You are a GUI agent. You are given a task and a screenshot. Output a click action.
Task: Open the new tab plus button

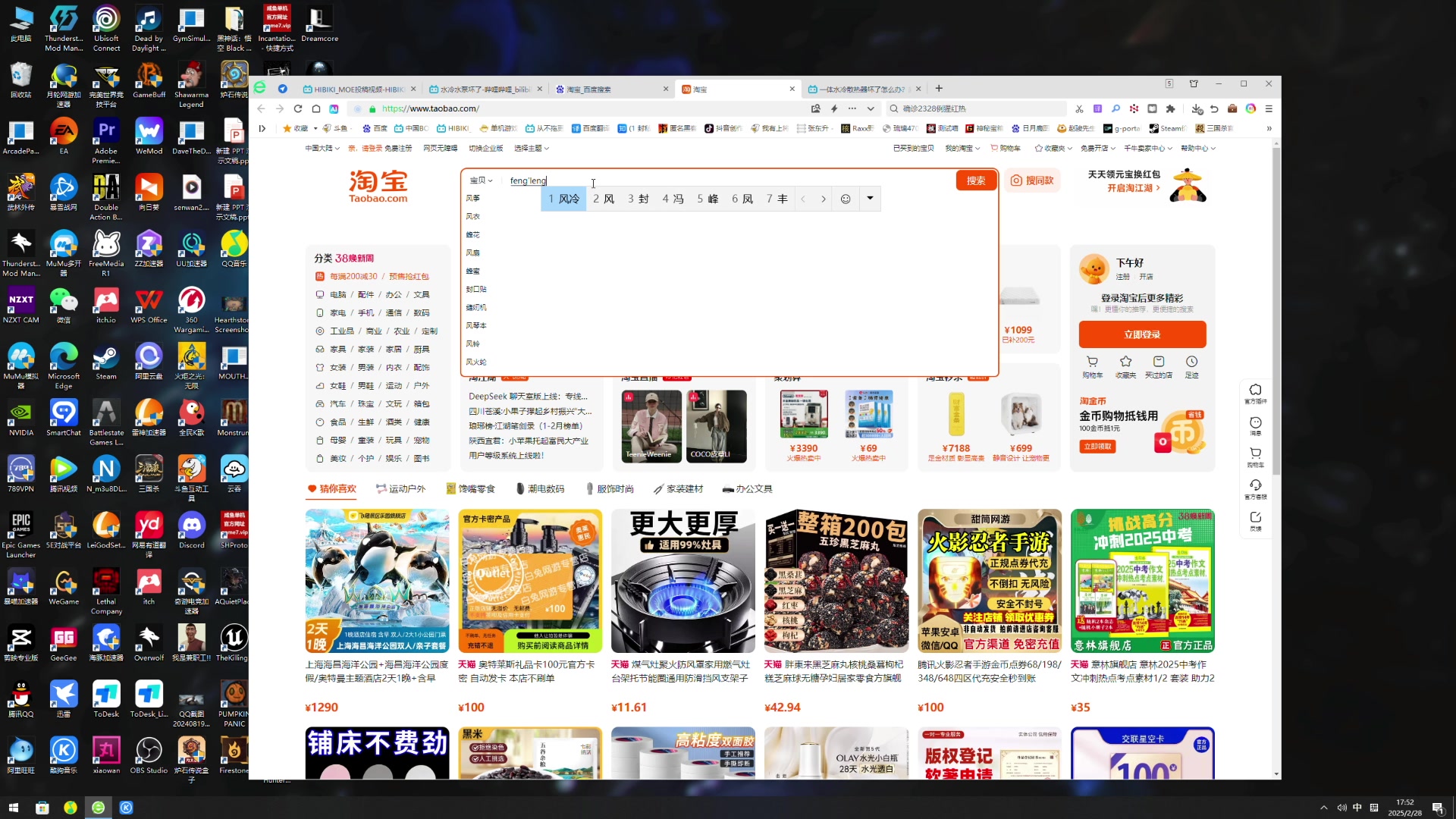939,88
